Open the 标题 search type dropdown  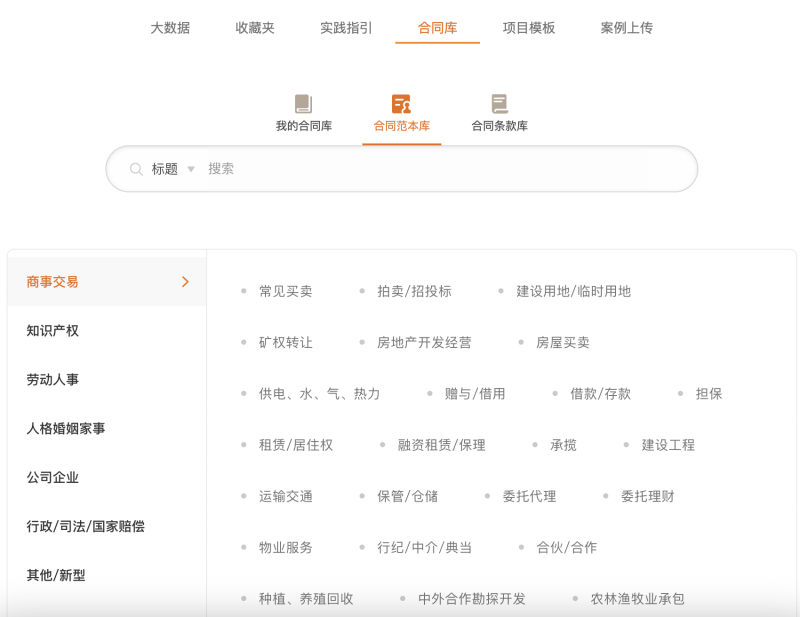point(174,169)
